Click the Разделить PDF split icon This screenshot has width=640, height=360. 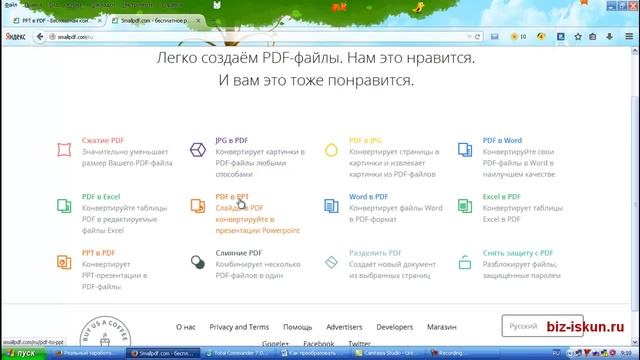331,262
